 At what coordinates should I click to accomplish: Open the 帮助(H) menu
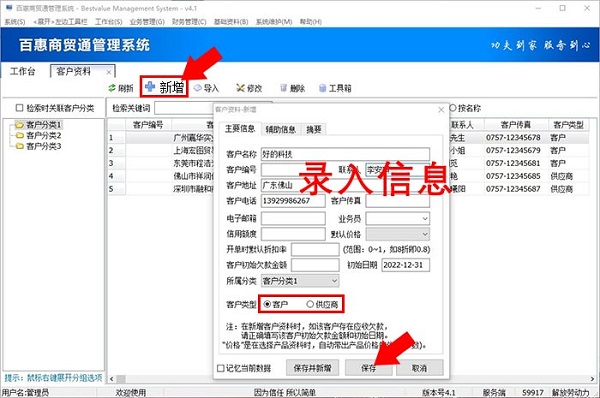coord(310,22)
